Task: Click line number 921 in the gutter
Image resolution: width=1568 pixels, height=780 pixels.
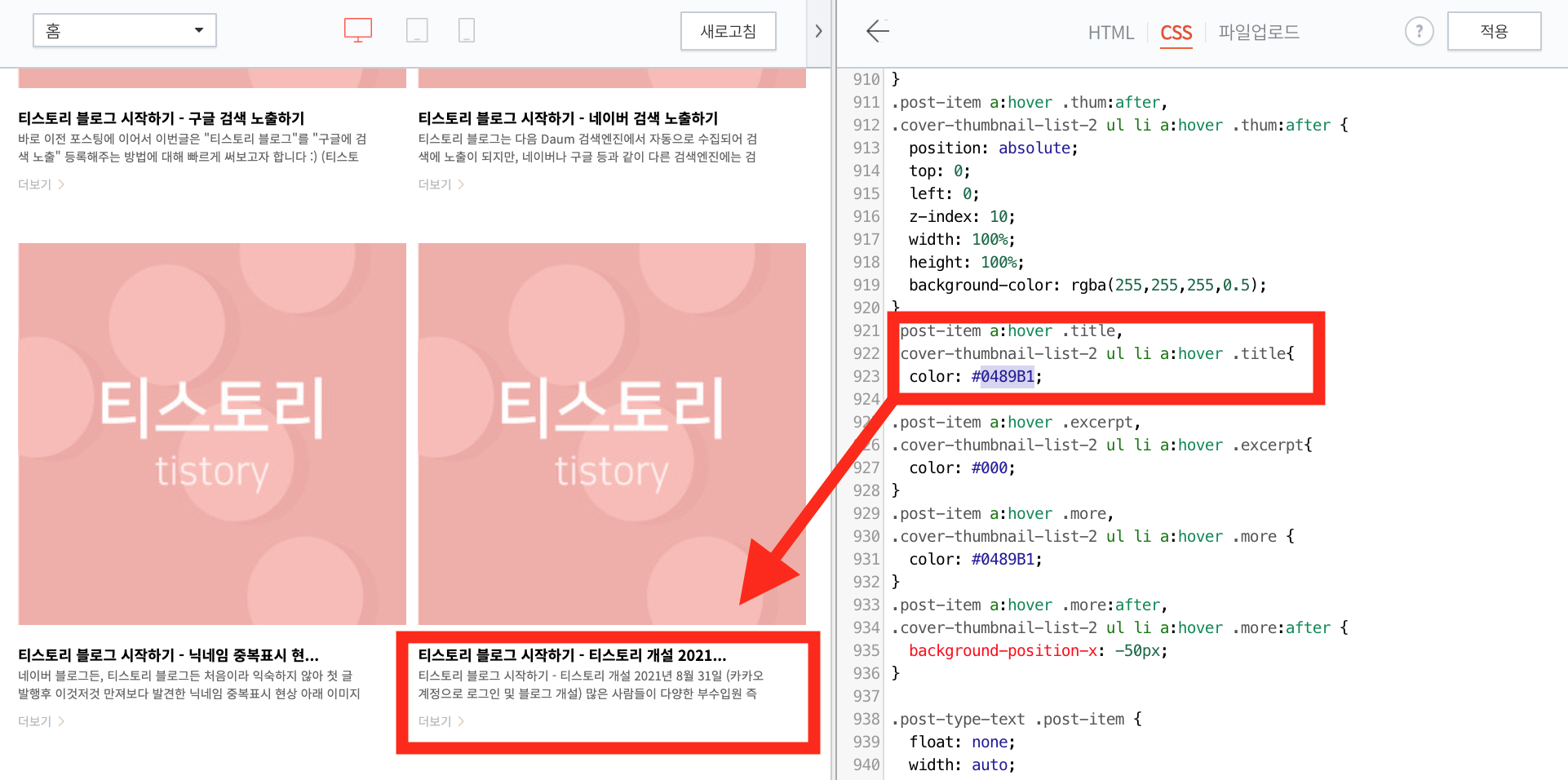Action: pyautogui.click(x=866, y=330)
